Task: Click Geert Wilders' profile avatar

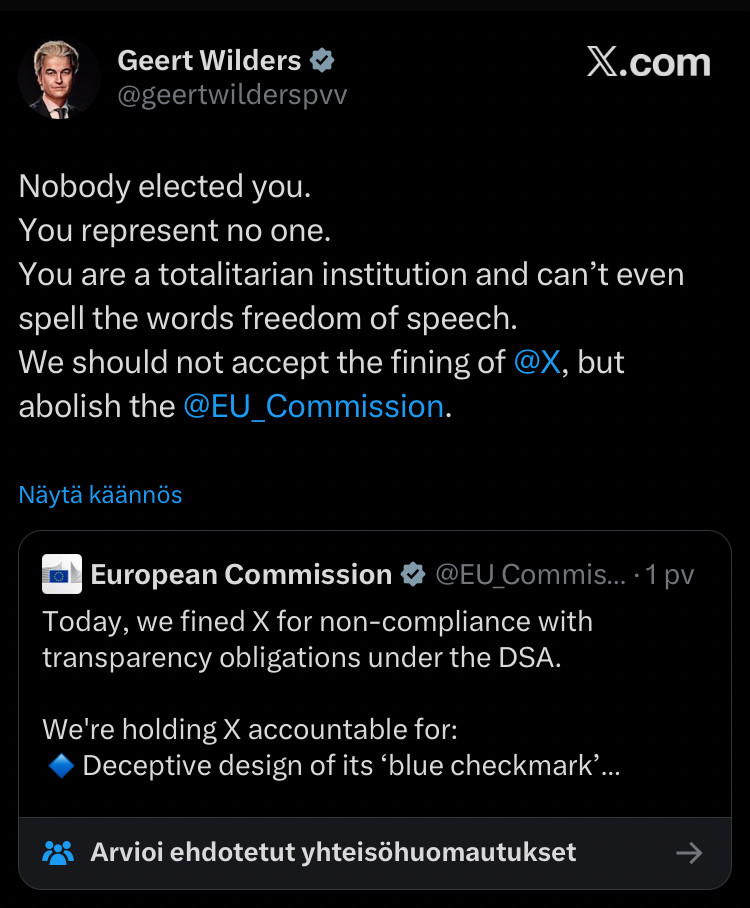Action: click(59, 79)
